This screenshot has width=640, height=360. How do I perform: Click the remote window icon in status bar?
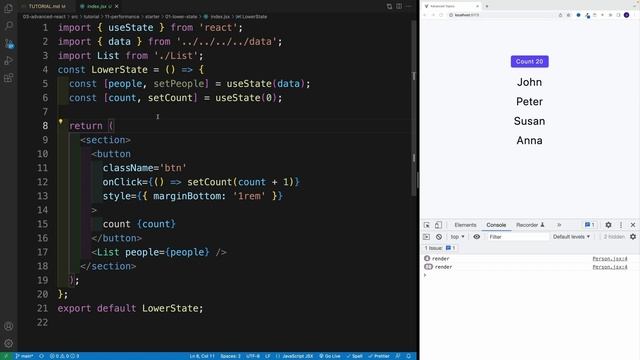pyautogui.click(x=6, y=356)
